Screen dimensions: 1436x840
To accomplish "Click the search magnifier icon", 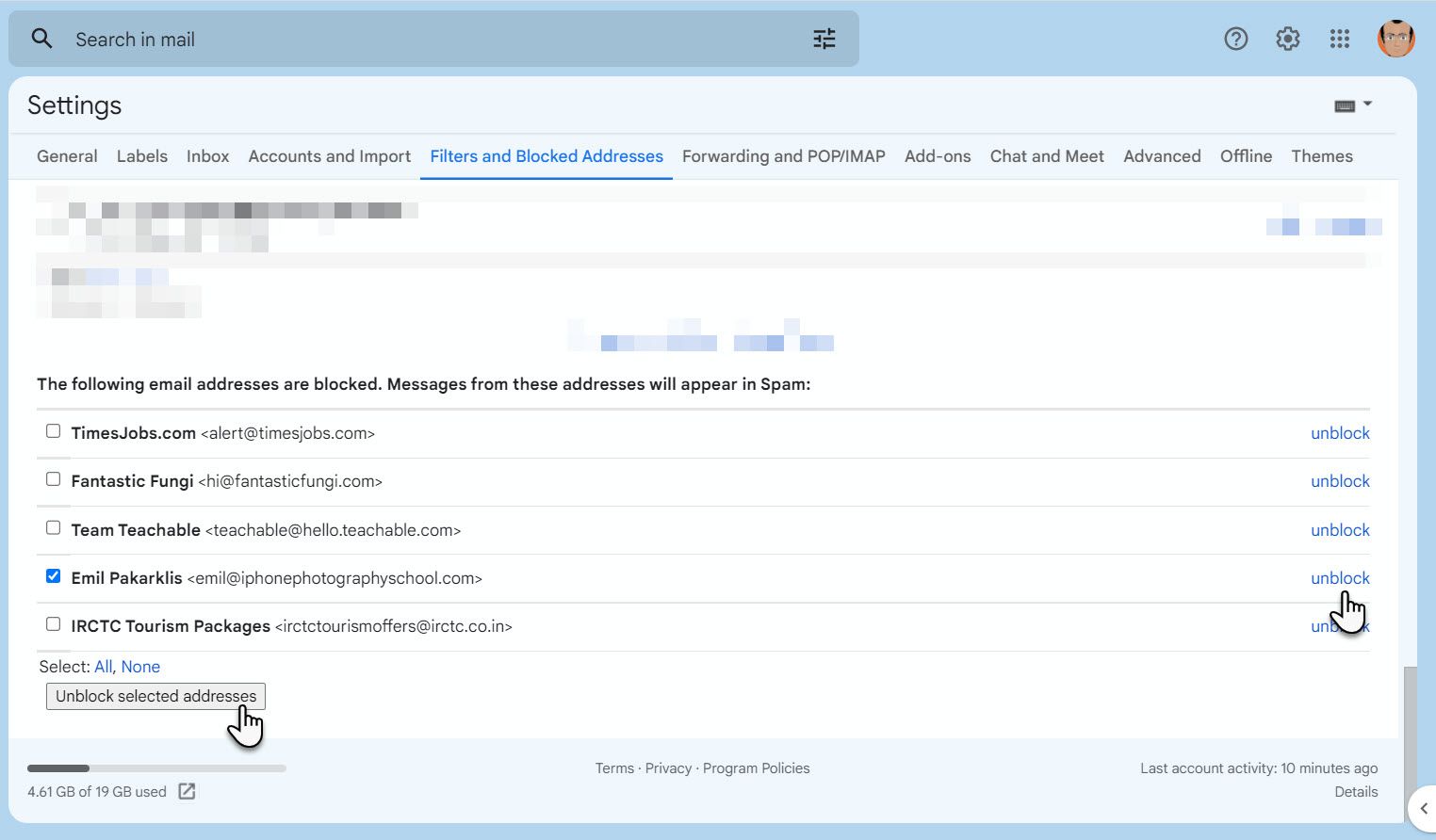I will click(41, 38).
